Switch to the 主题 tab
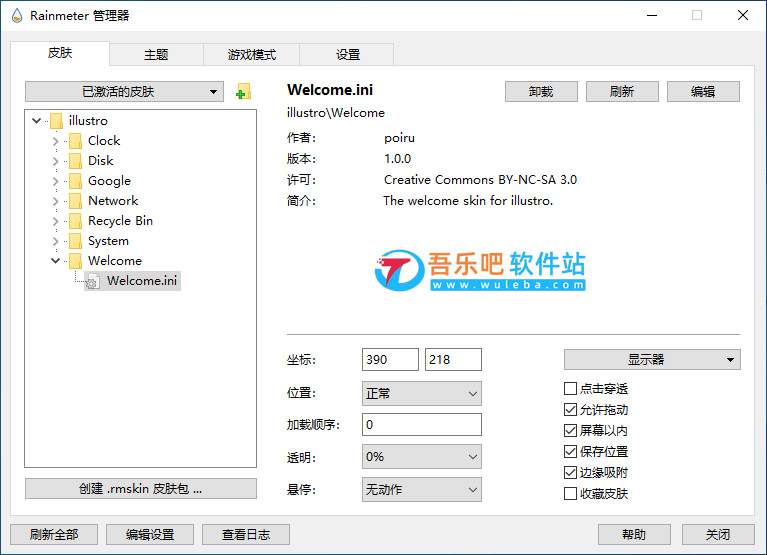 point(156,55)
